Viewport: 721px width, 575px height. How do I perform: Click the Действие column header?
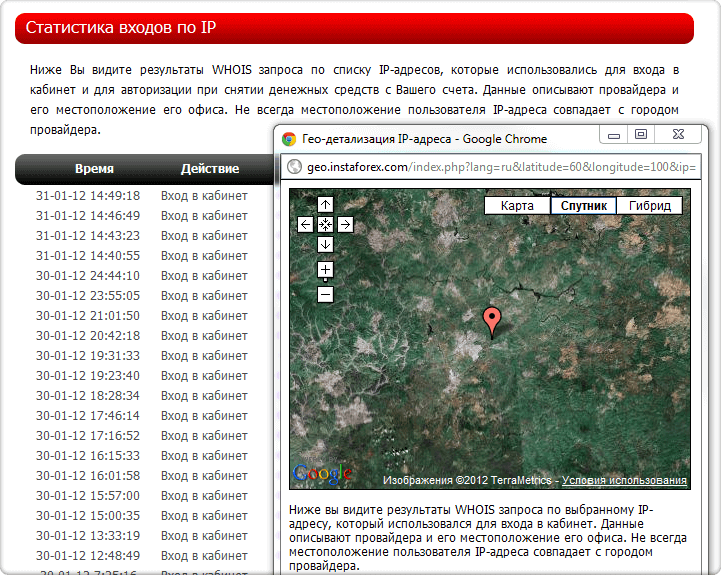pyautogui.click(x=210, y=169)
